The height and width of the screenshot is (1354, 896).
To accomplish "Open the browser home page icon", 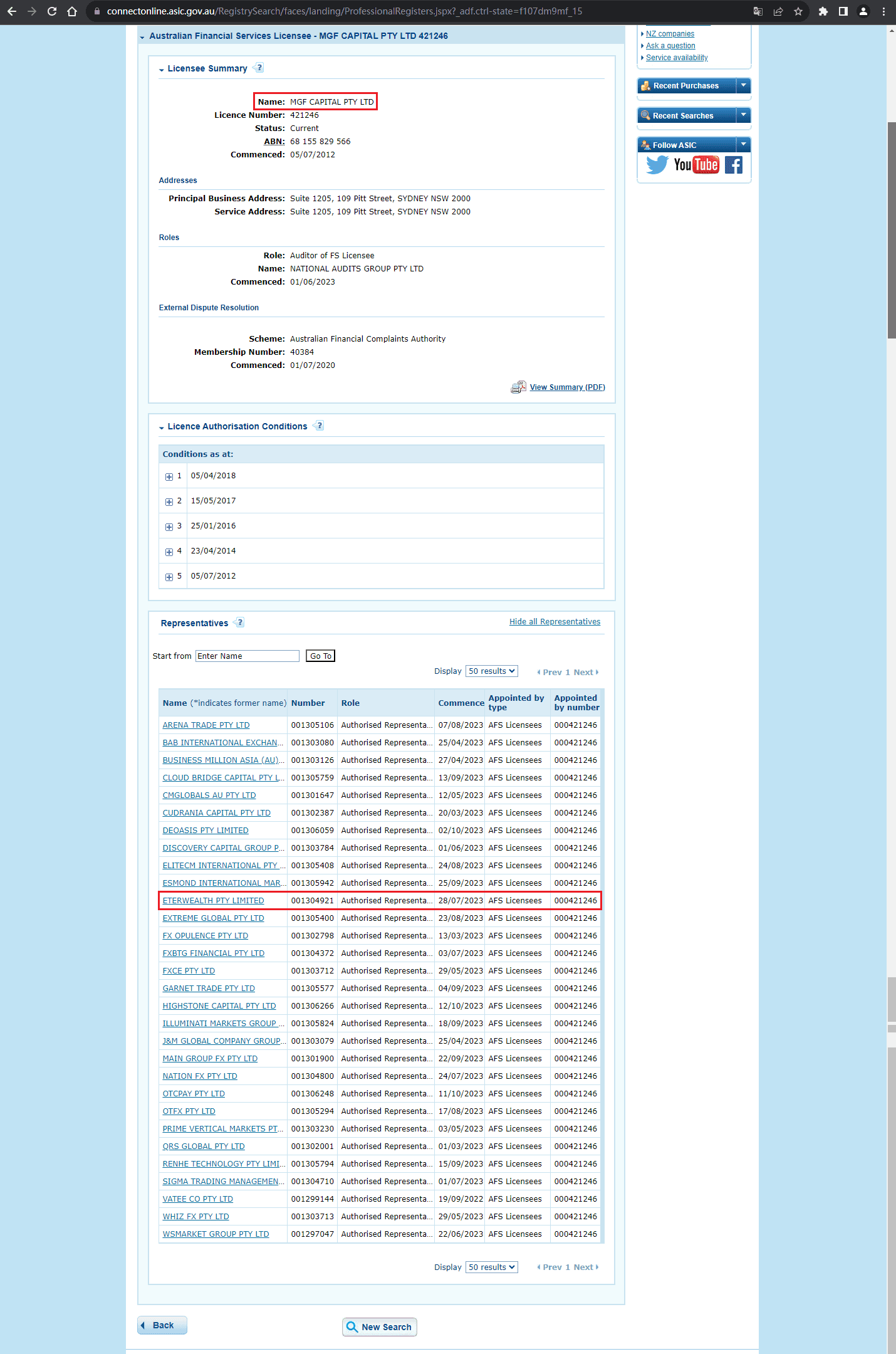I will (72, 11).
